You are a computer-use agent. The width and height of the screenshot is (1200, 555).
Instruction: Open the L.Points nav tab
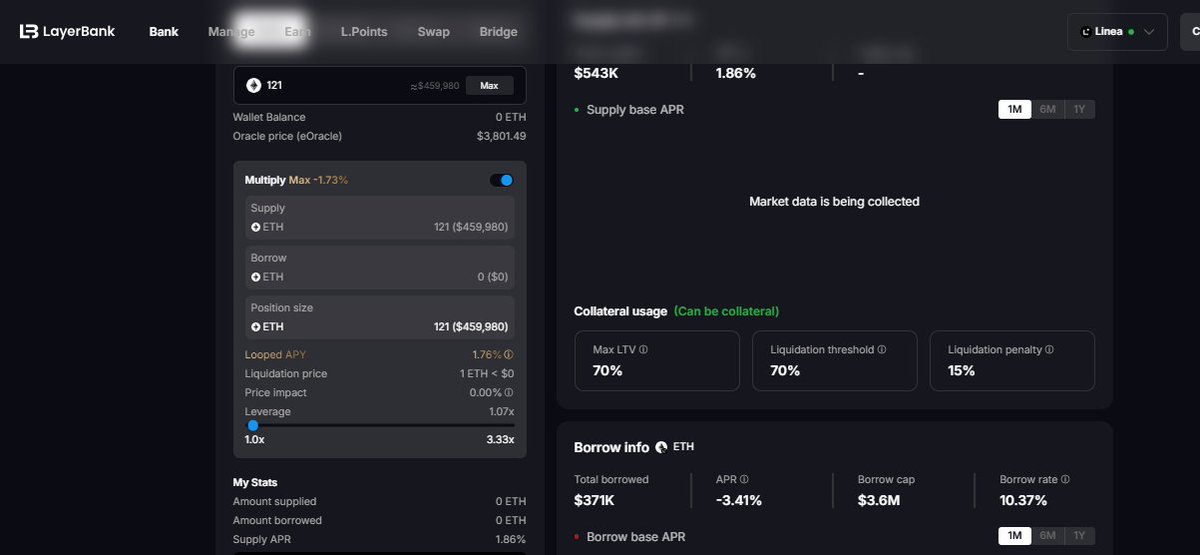click(x=364, y=32)
